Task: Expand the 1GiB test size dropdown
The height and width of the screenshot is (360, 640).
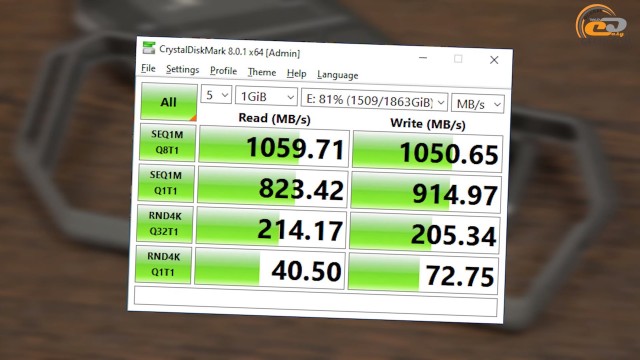Action: (x=266, y=97)
